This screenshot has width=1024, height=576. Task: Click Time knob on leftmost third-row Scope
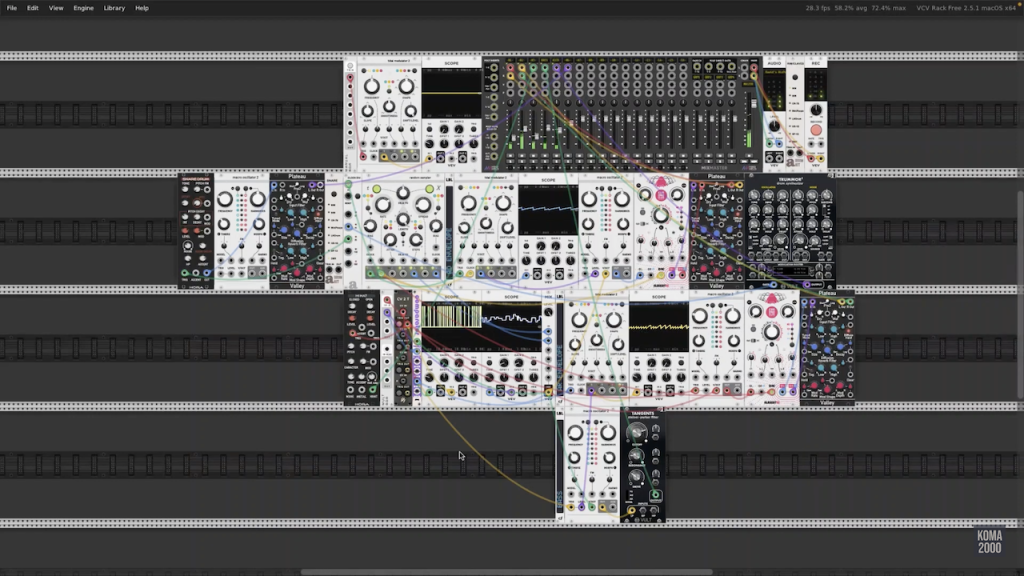click(x=429, y=377)
